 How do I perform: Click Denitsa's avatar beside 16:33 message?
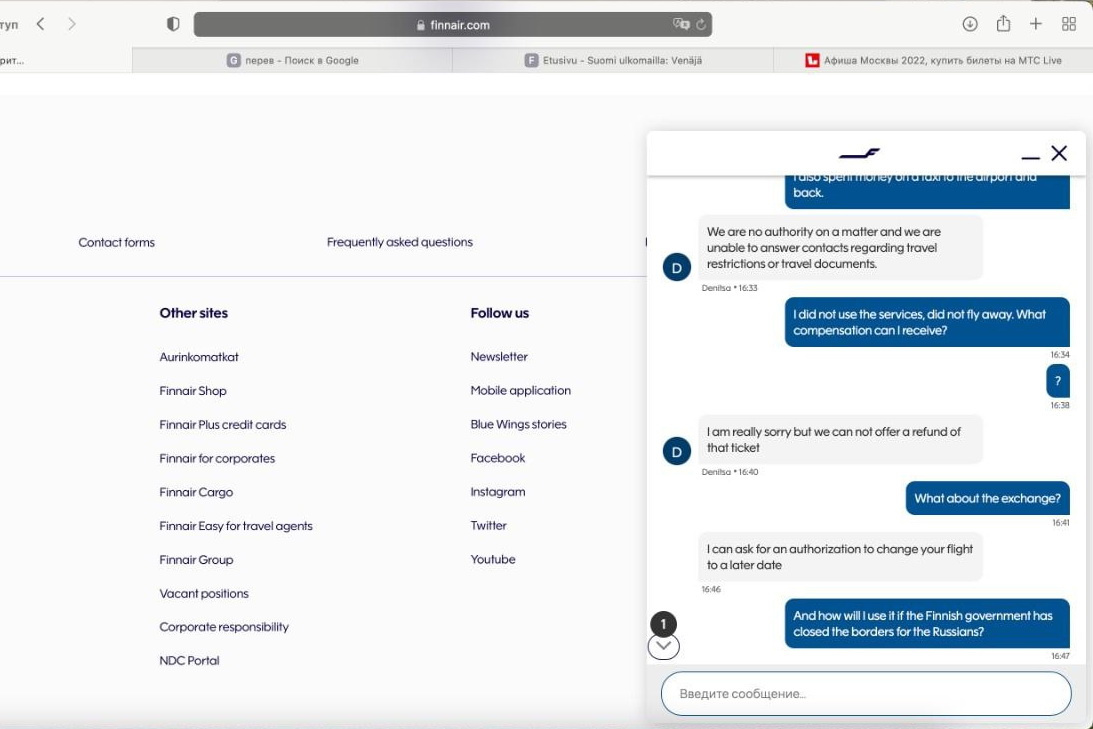click(x=676, y=268)
